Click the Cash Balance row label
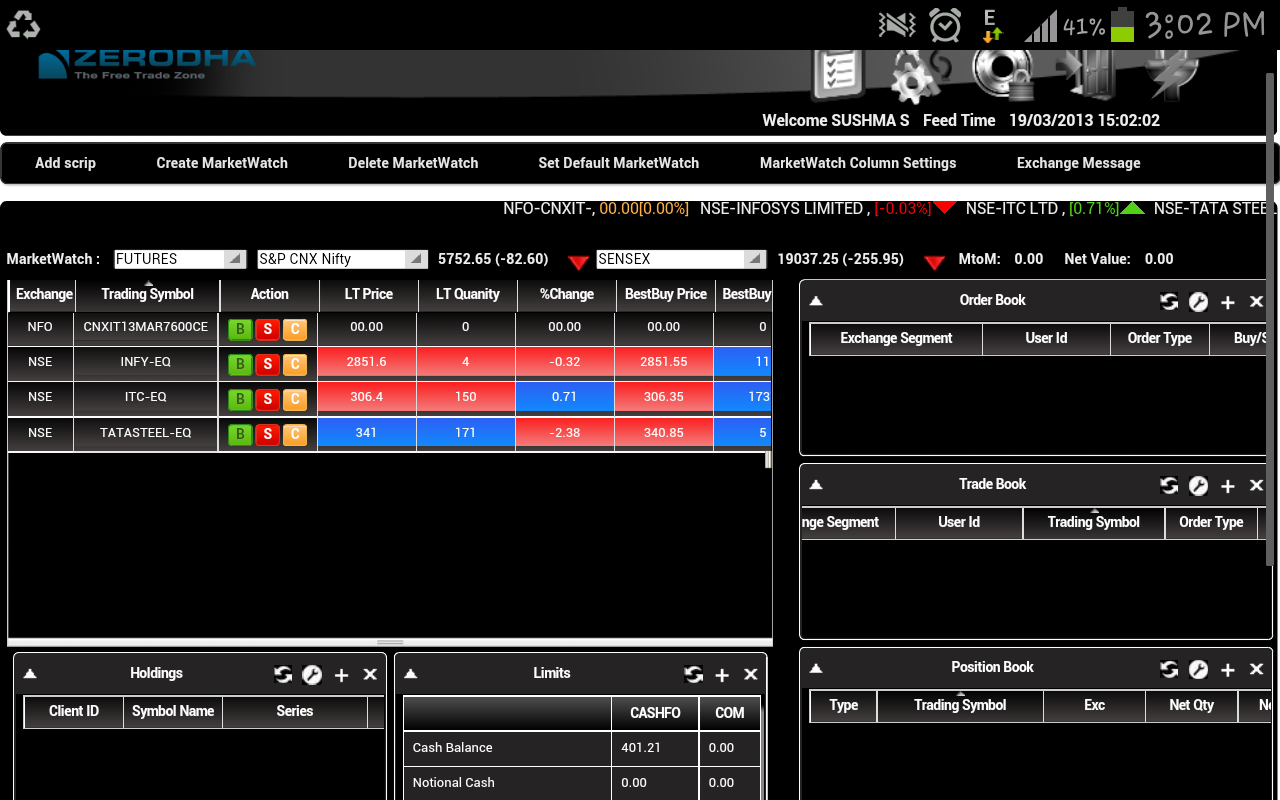The image size is (1280, 800). coord(452,748)
